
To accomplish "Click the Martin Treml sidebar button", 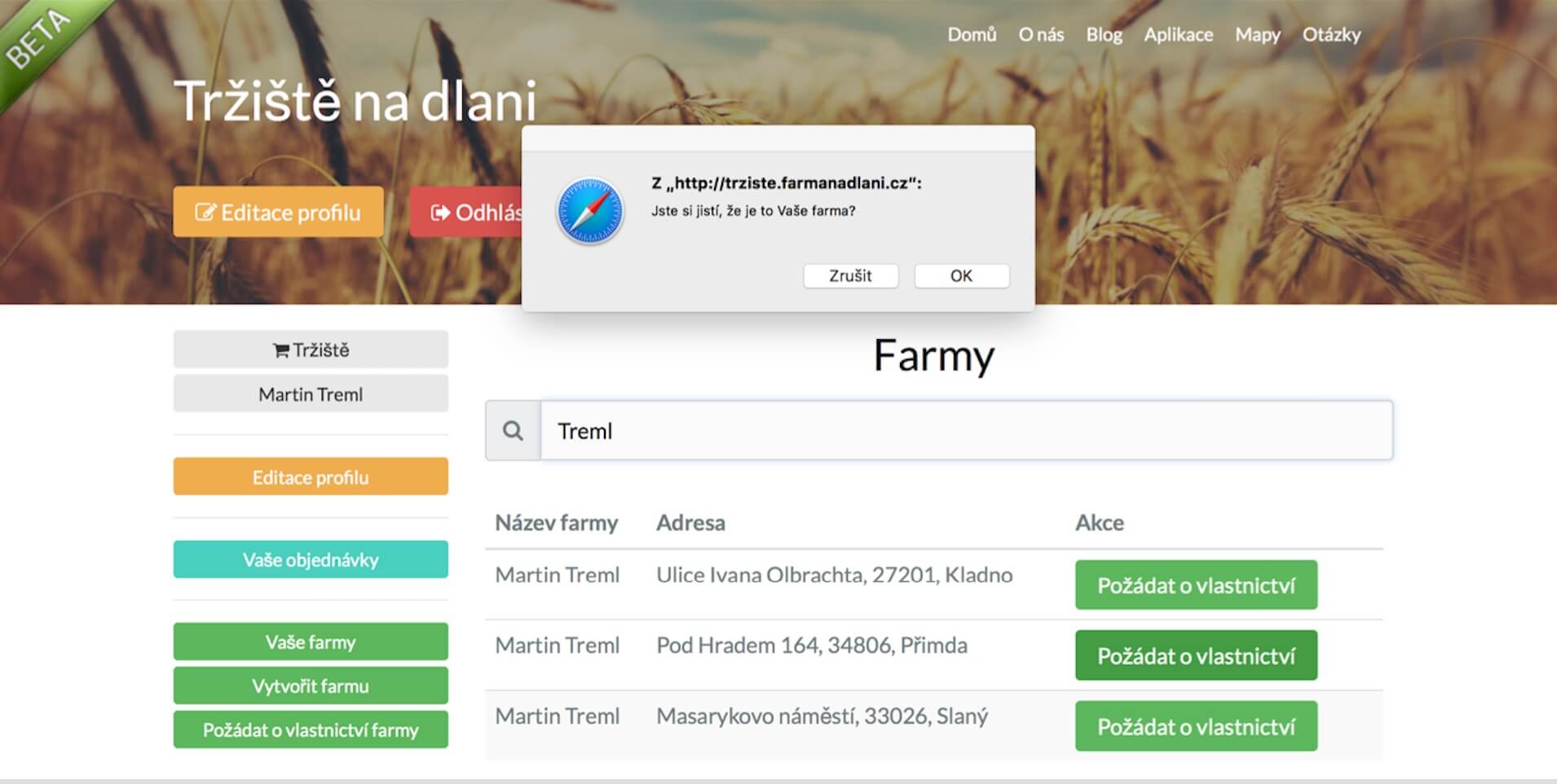I will coord(311,394).
